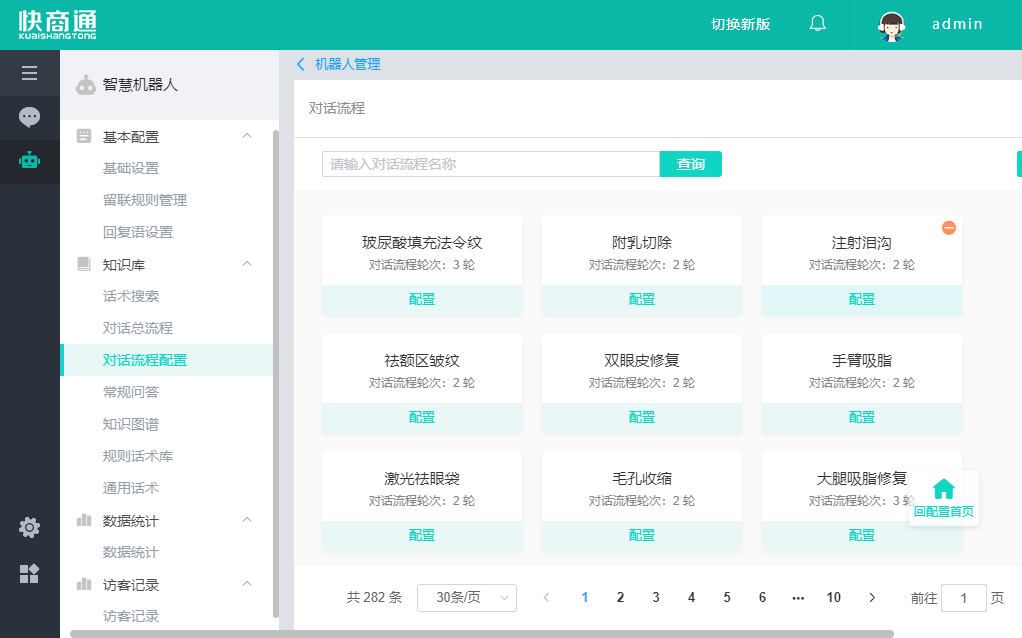Viewport: 1022px width, 638px height.
Task: Click the 对话流程名称 search input field
Action: coord(490,164)
